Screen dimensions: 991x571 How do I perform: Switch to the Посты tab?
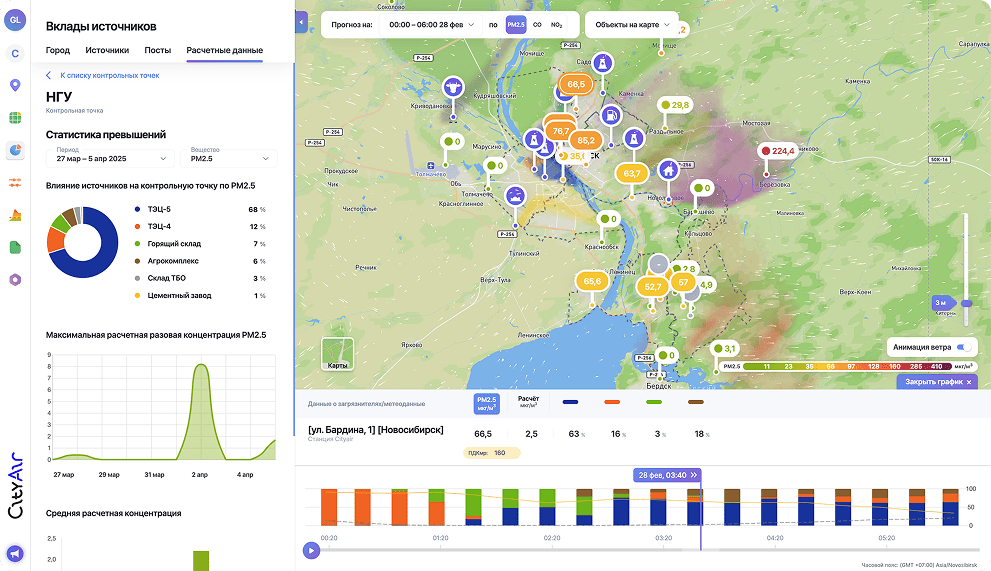pyautogui.click(x=157, y=50)
